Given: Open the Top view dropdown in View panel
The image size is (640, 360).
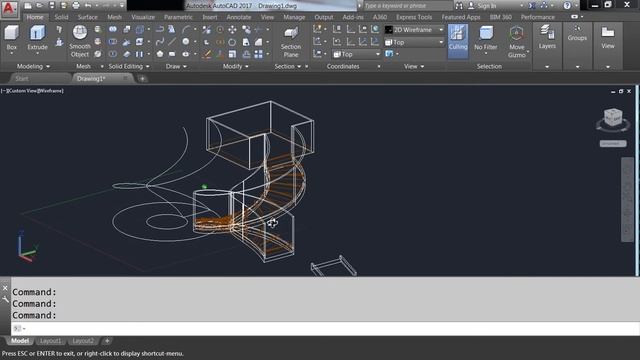Looking at the screenshot, I should click(414, 42).
